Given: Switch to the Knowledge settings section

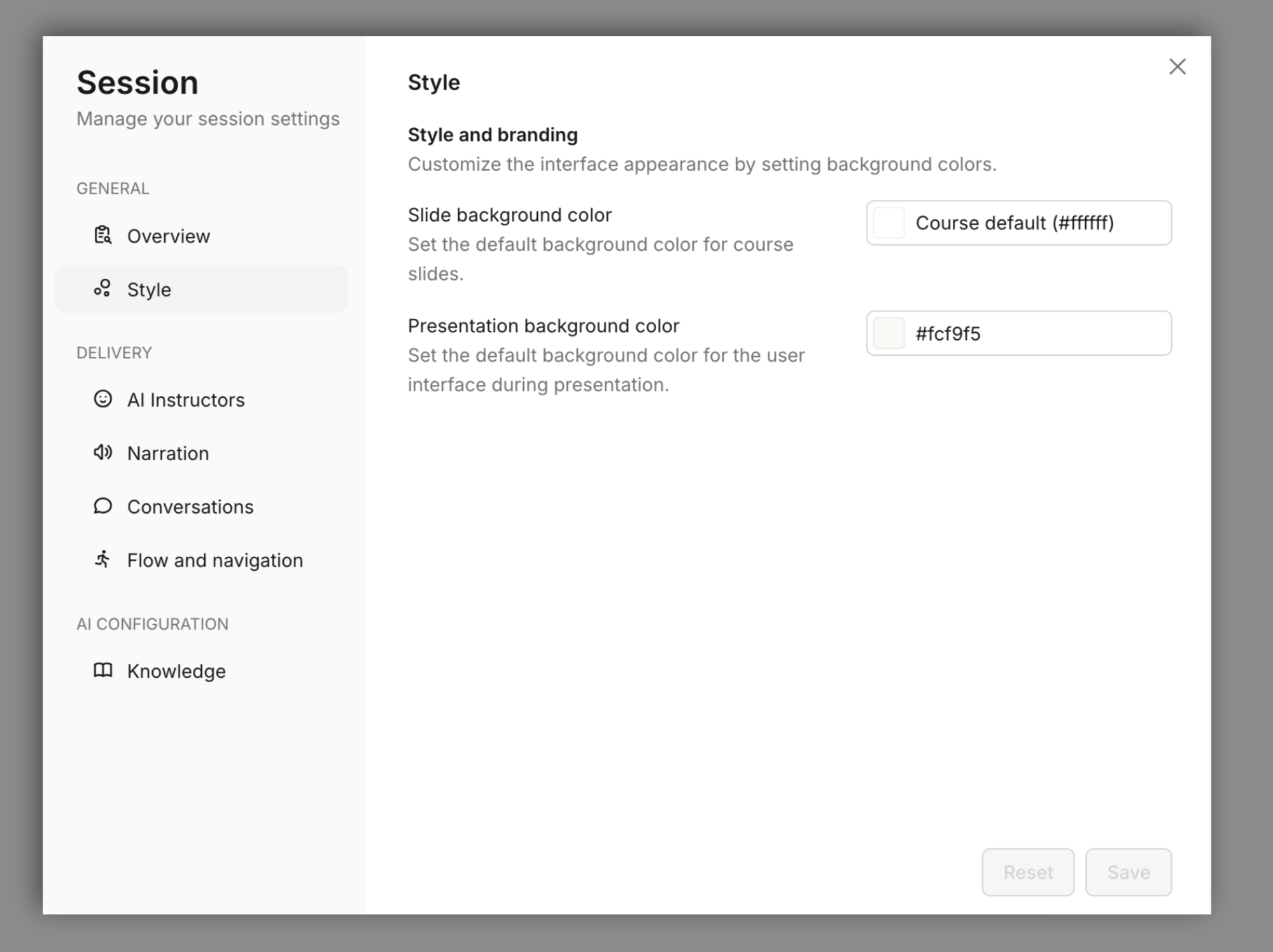Looking at the screenshot, I should click(x=176, y=671).
